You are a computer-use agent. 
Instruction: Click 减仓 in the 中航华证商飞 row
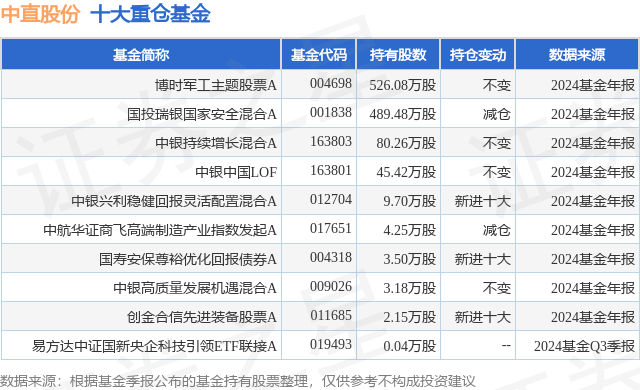(497, 230)
